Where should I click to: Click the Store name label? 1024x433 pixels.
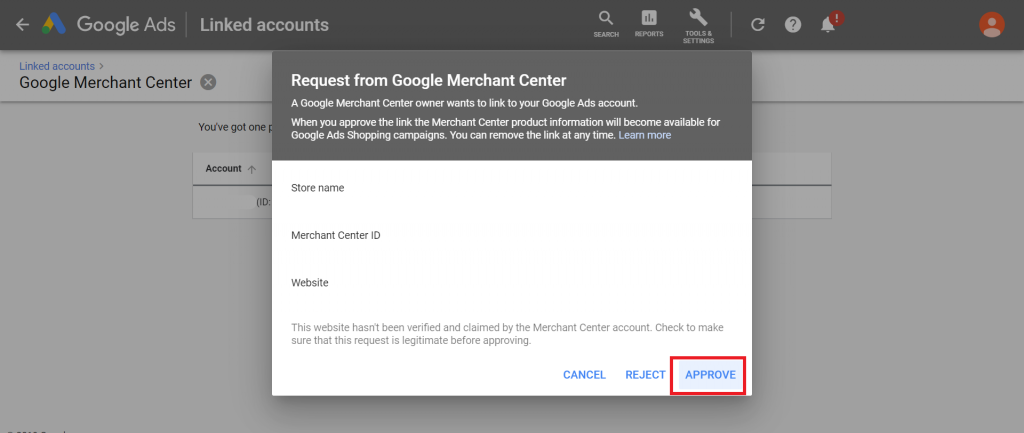pyautogui.click(x=317, y=188)
